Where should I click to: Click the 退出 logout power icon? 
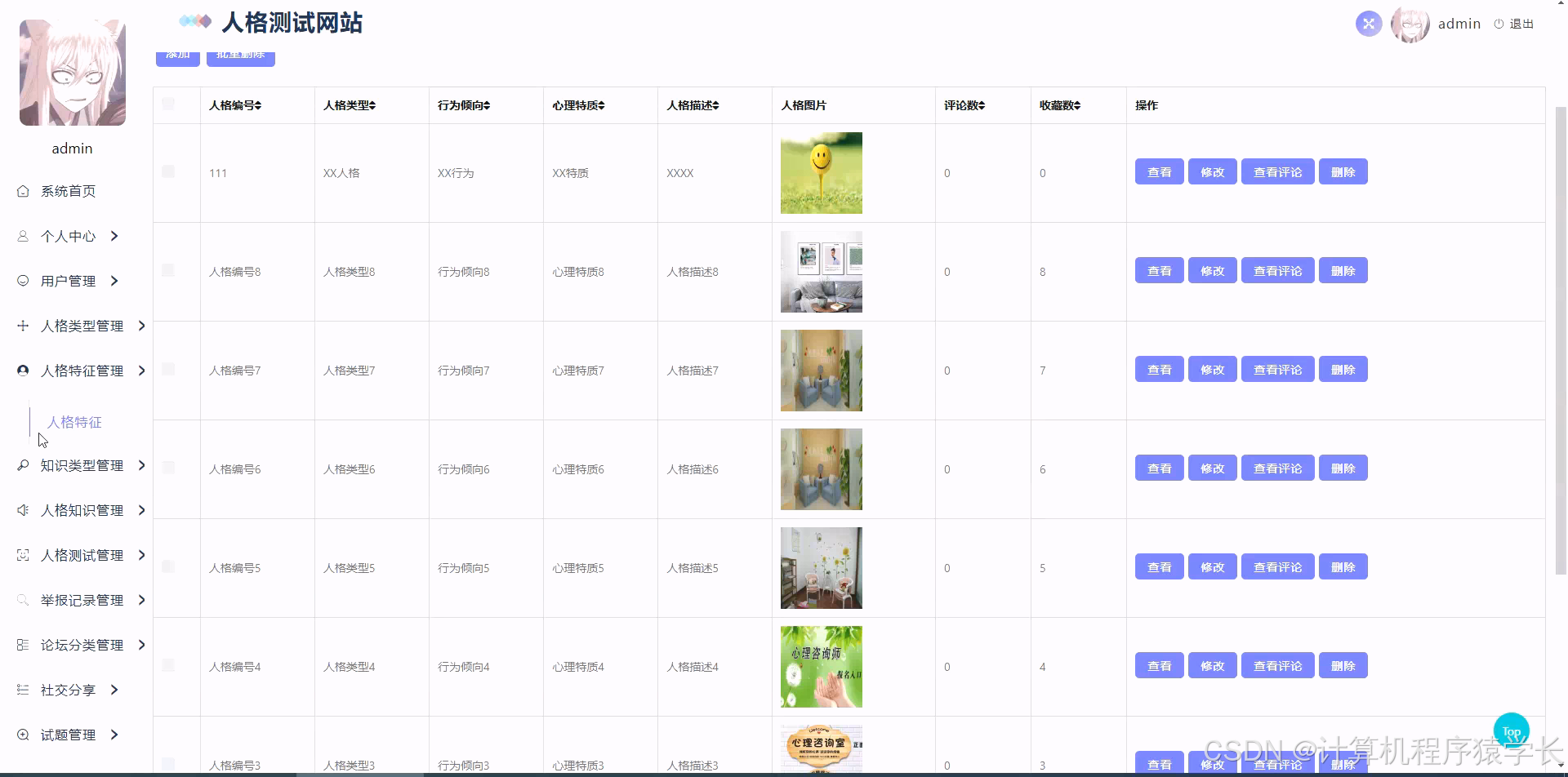[x=1499, y=24]
